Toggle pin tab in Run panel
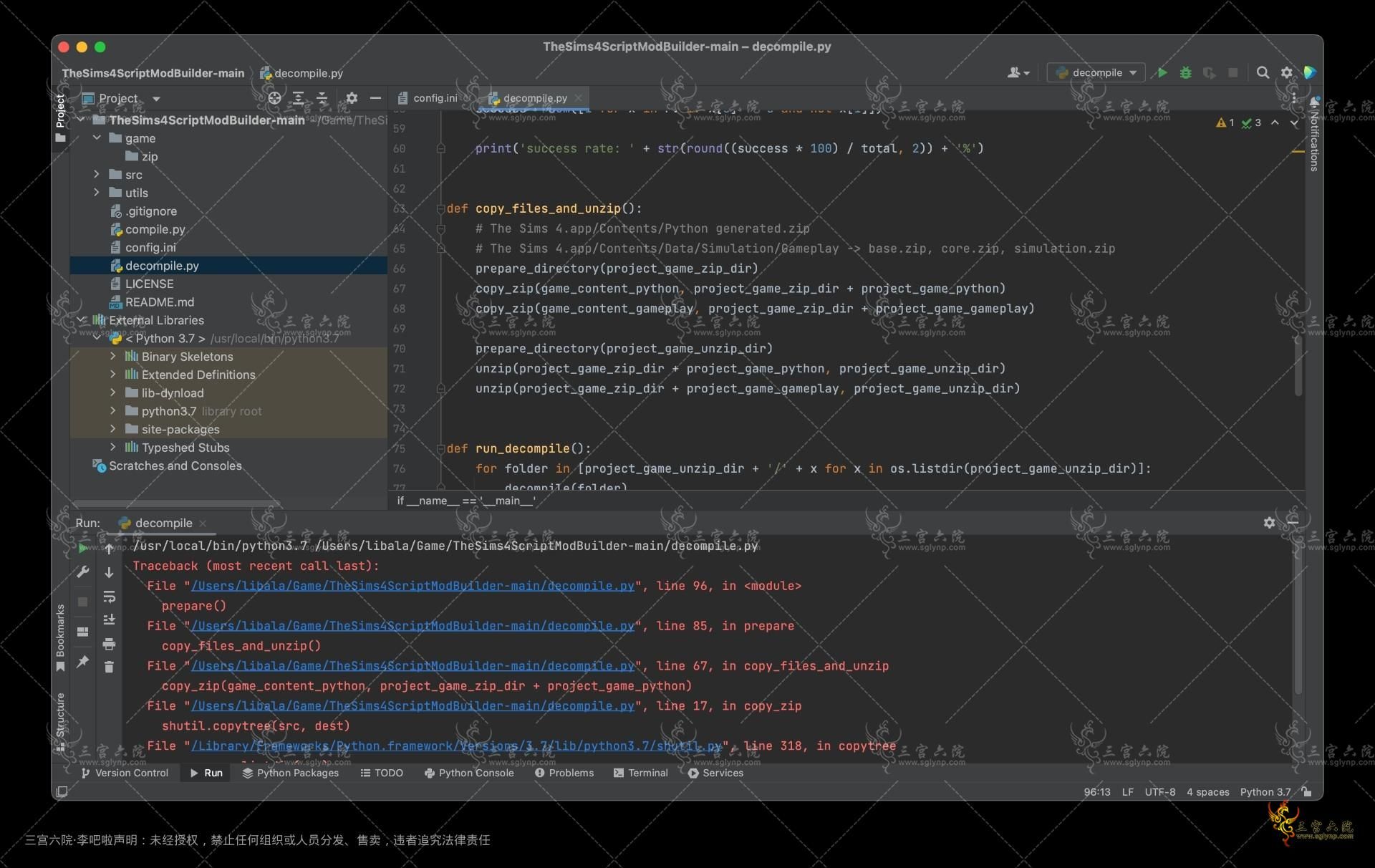The width and height of the screenshot is (1375, 868). click(x=83, y=661)
